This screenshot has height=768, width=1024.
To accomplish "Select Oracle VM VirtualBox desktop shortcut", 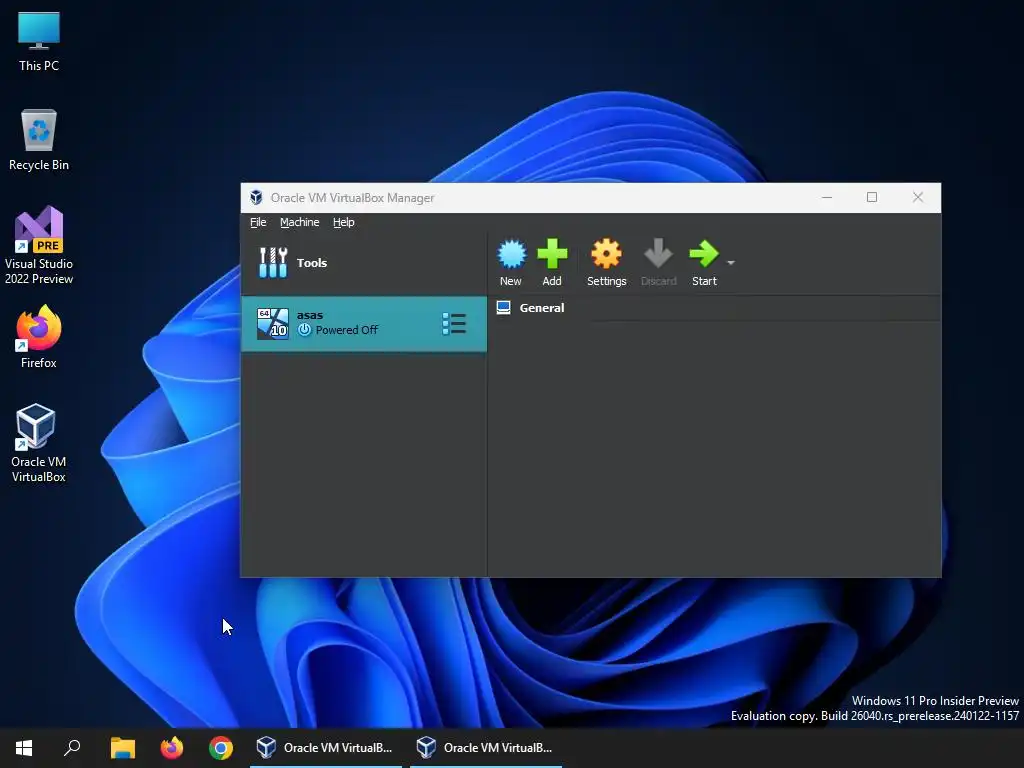I will click(x=39, y=443).
